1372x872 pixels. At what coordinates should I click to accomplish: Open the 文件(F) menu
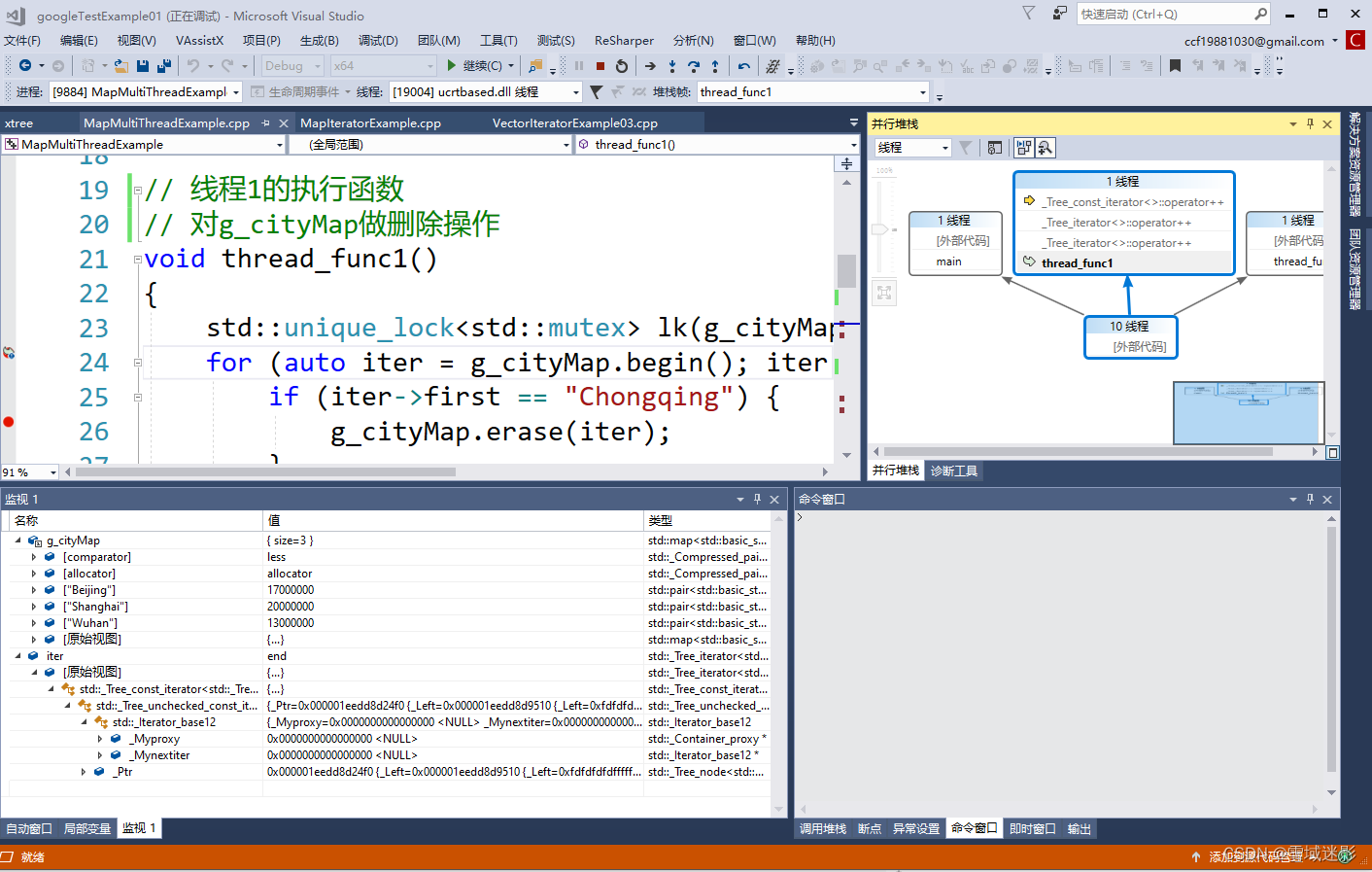point(22,41)
